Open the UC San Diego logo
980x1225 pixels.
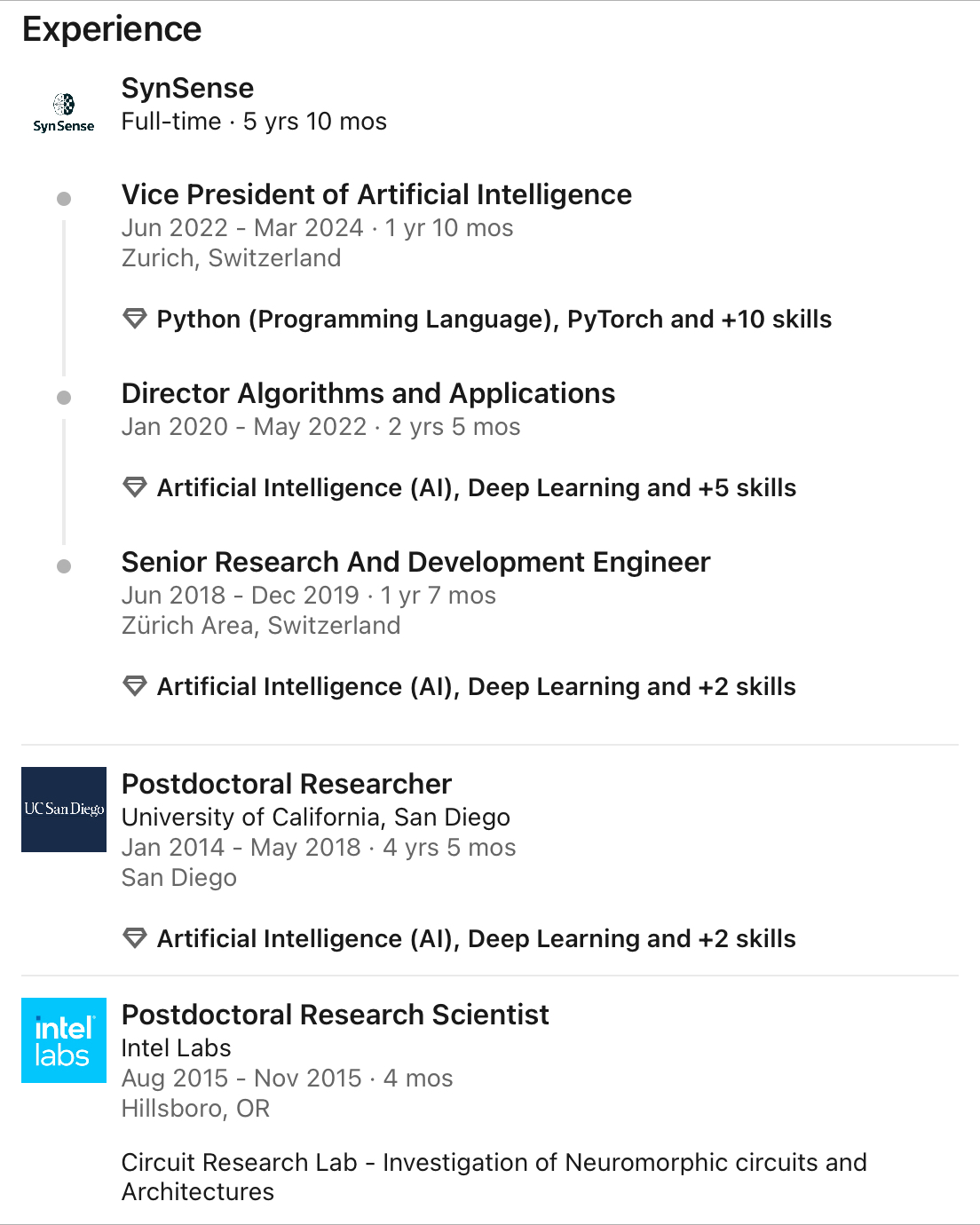[x=64, y=810]
